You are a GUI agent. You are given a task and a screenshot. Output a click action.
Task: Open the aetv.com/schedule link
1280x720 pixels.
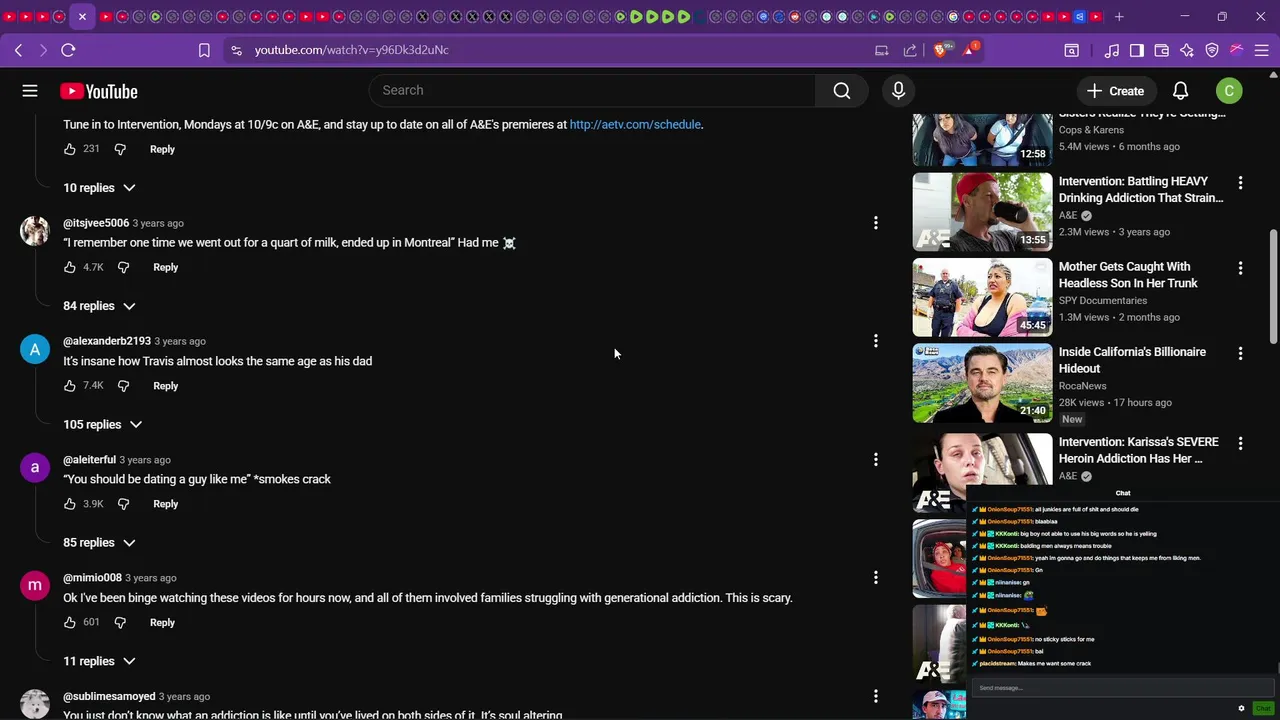pyautogui.click(x=635, y=125)
